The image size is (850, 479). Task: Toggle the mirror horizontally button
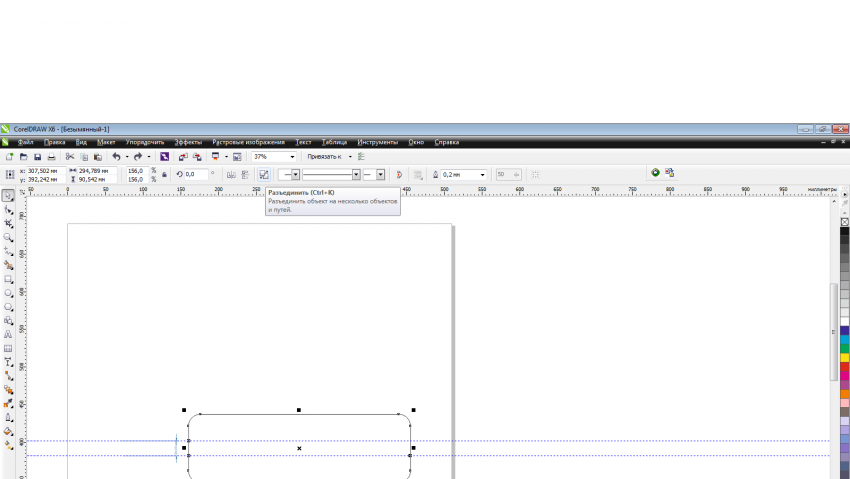[x=230, y=174]
